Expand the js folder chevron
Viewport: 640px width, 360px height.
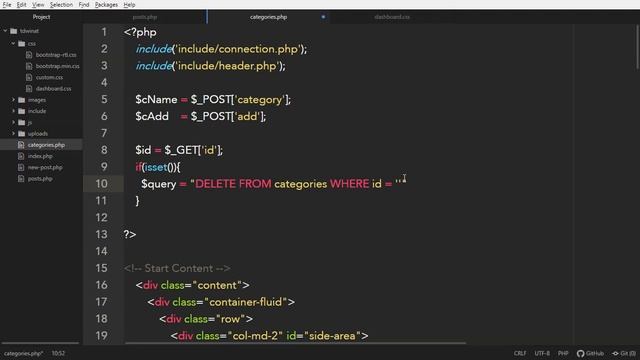(x=13, y=122)
